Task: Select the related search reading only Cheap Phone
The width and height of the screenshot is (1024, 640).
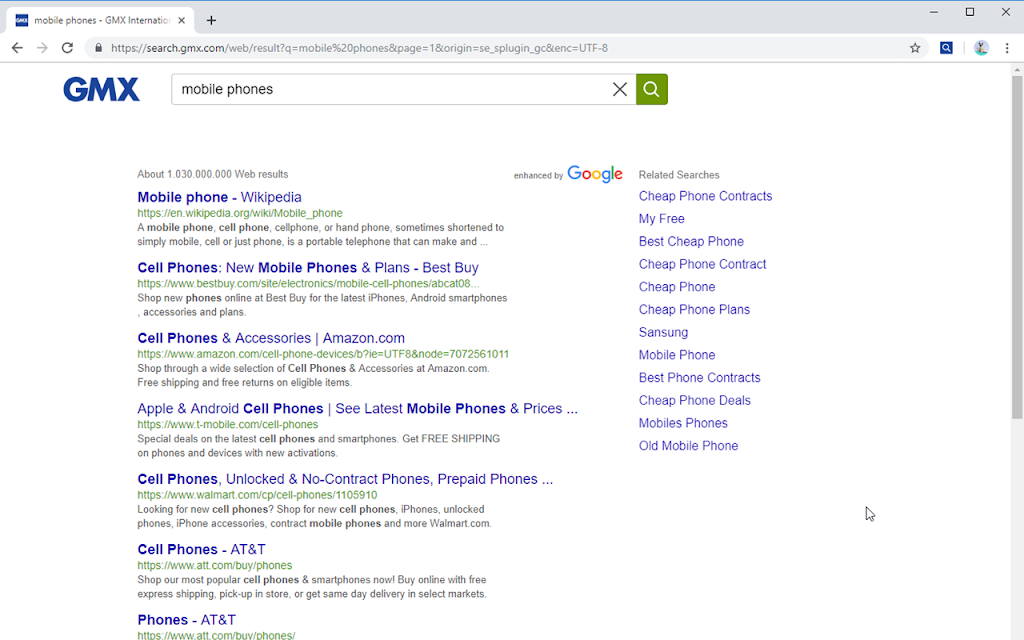Action: (677, 287)
